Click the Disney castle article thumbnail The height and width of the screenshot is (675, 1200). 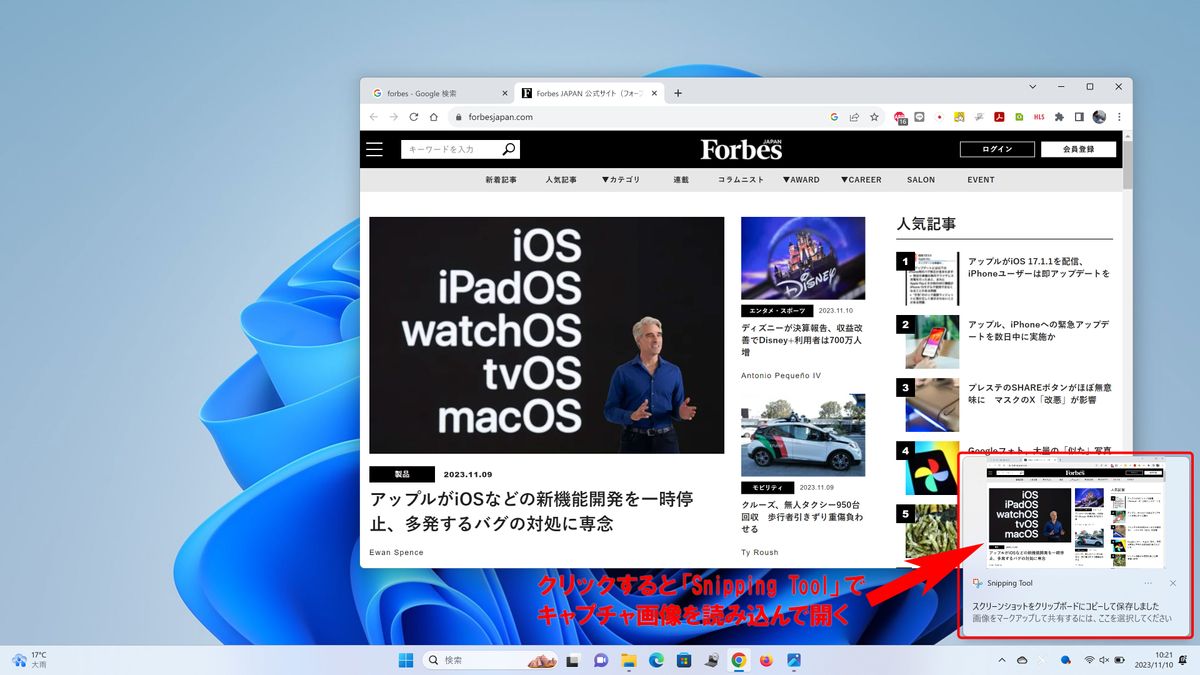click(803, 258)
